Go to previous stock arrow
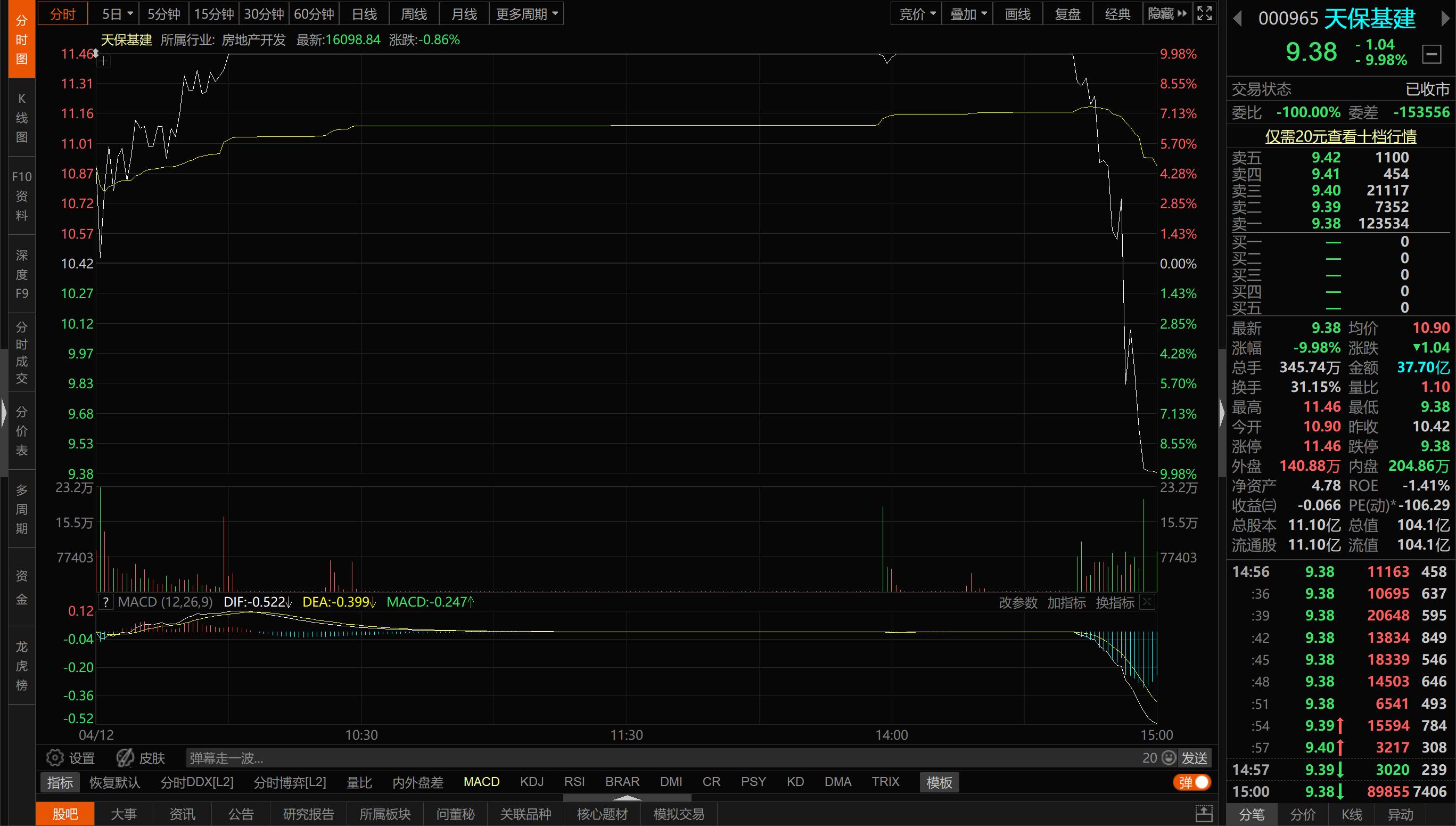This screenshot has height=826, width=1456. click(1238, 19)
